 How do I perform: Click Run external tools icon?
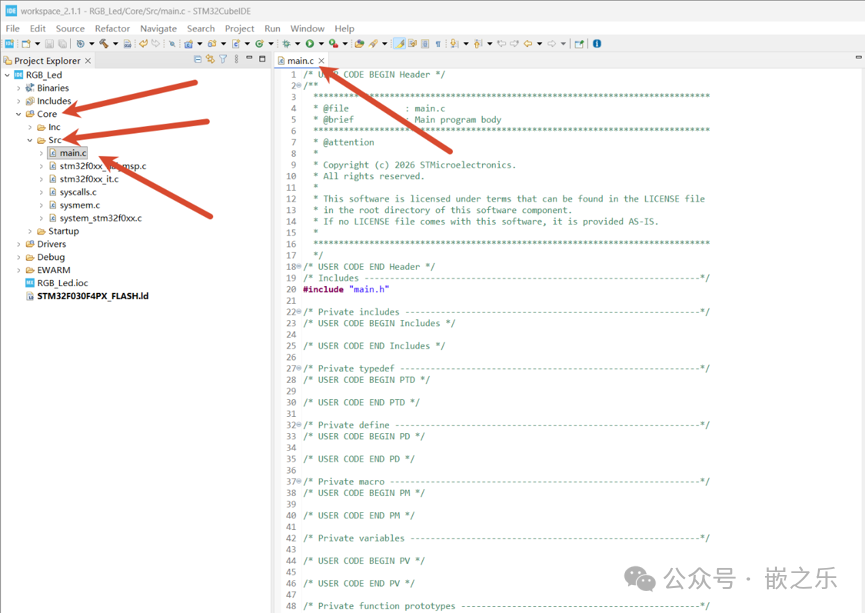click(333, 44)
